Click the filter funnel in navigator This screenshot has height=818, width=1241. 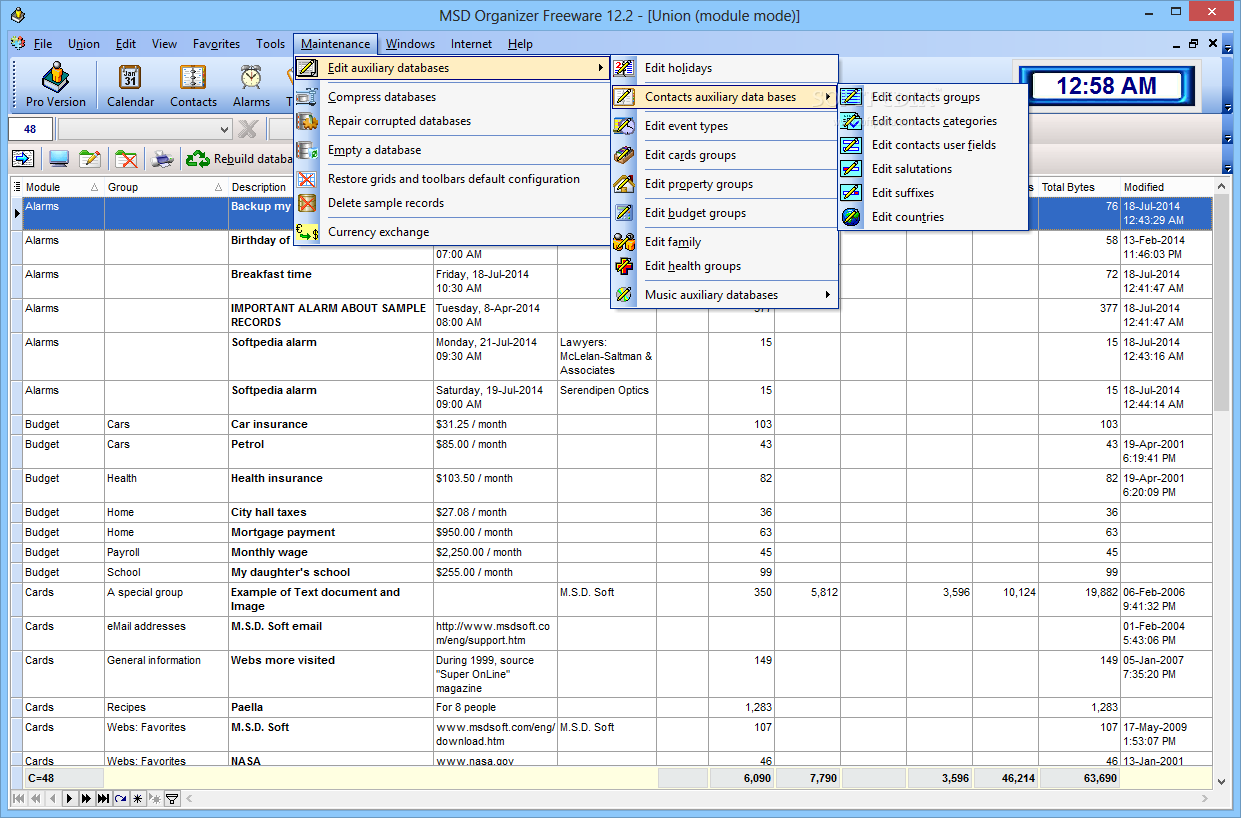171,799
